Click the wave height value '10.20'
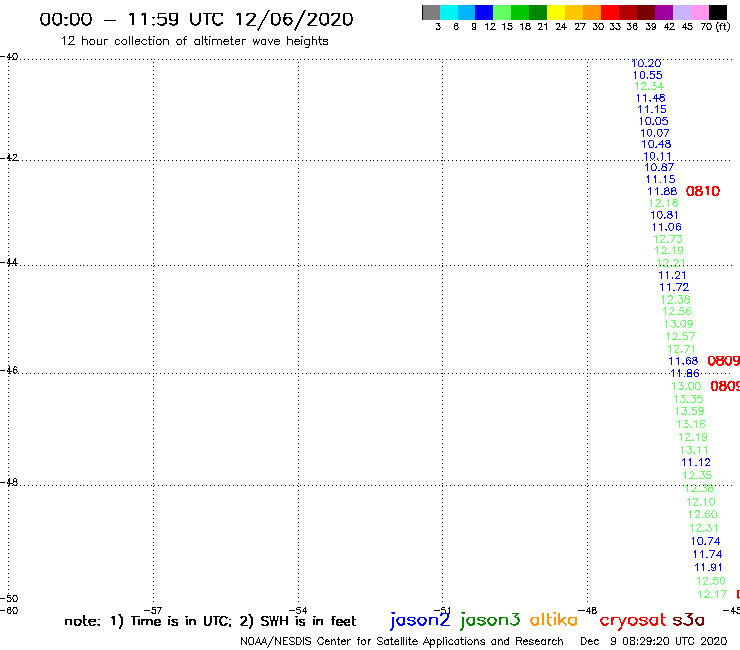 coord(646,63)
